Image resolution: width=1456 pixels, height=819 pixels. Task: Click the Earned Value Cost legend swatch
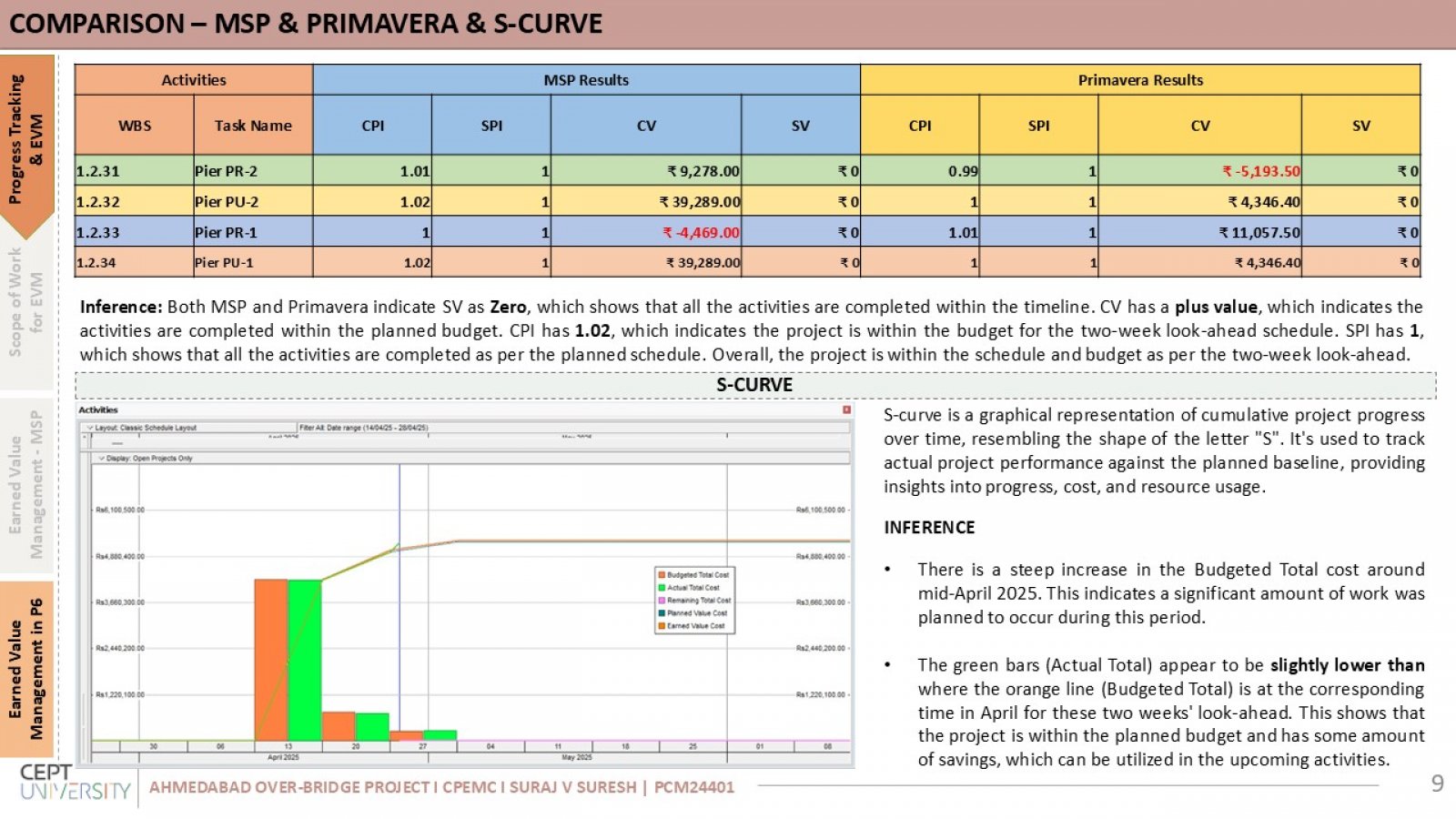[662, 626]
